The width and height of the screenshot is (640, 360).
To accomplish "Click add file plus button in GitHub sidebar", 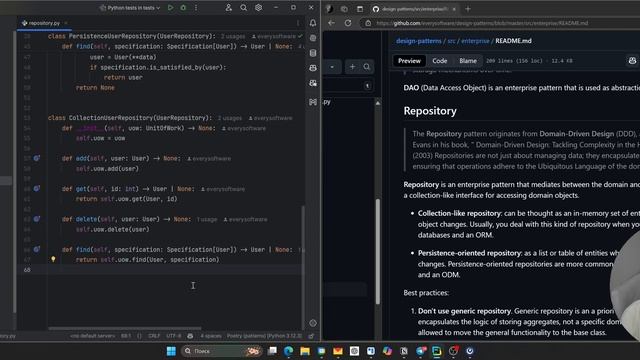I will 352,67.
